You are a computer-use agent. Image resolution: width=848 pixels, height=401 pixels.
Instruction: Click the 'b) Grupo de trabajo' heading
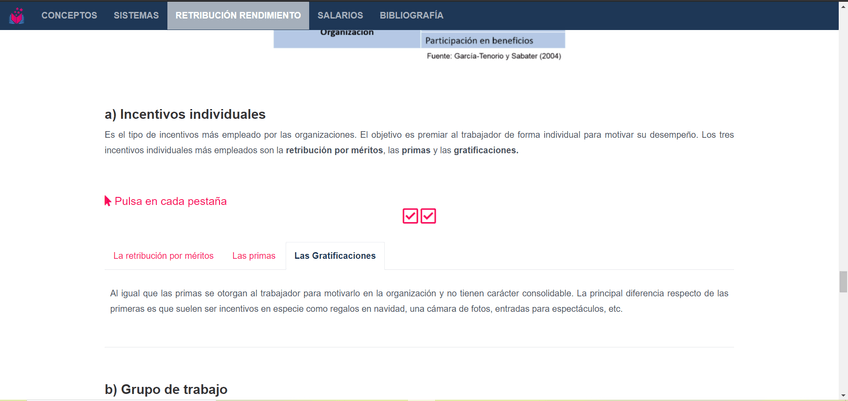click(166, 390)
